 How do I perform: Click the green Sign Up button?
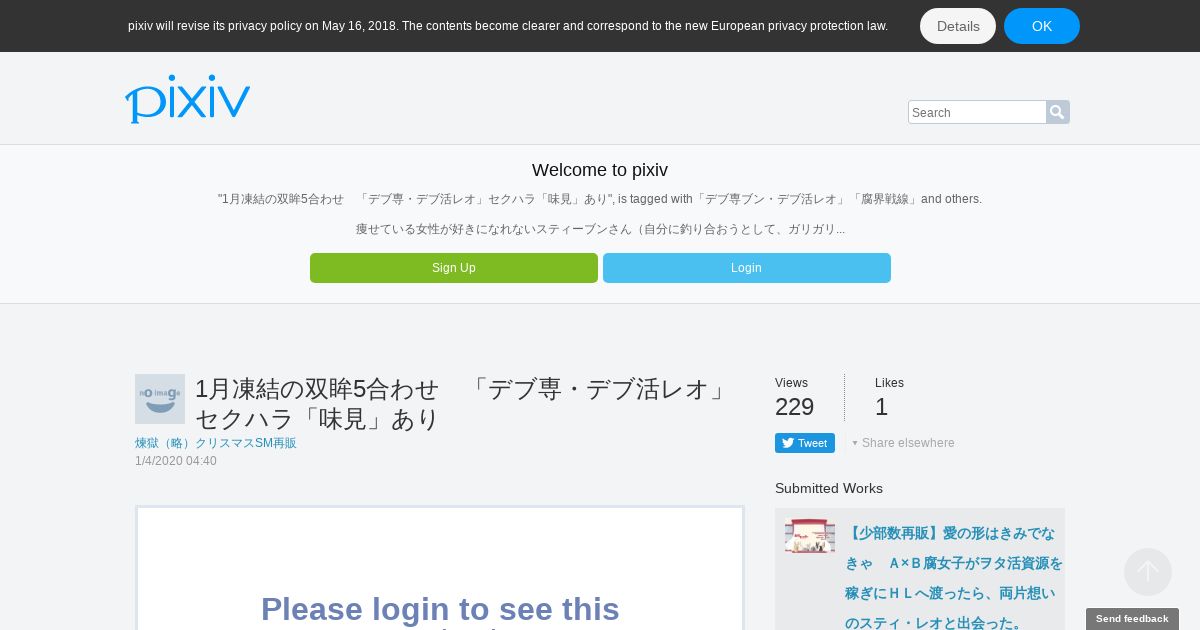tap(454, 268)
